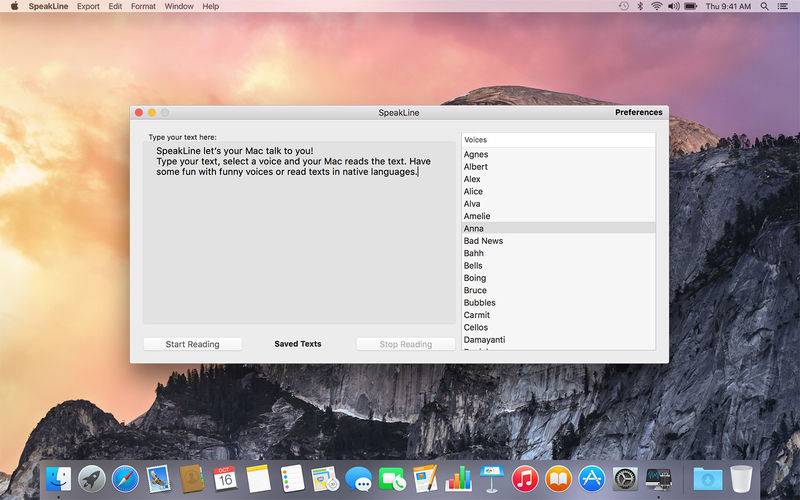Click the Voices column header
800x500 pixels.
[x=559, y=140]
